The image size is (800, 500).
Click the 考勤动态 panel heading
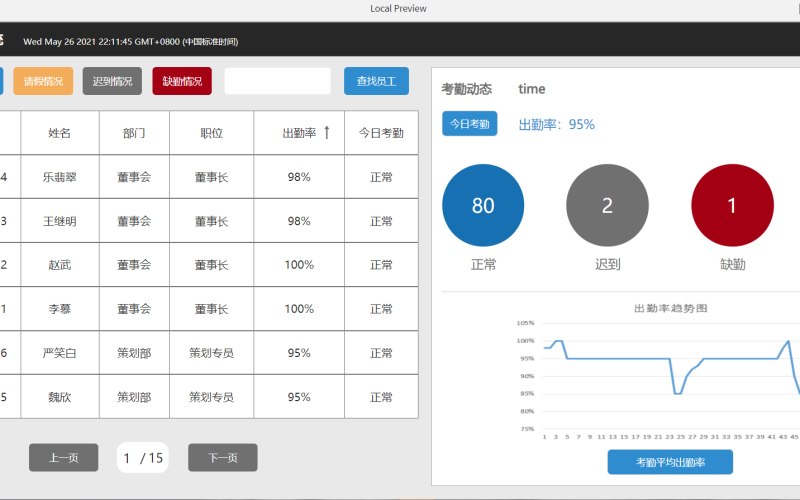point(467,89)
